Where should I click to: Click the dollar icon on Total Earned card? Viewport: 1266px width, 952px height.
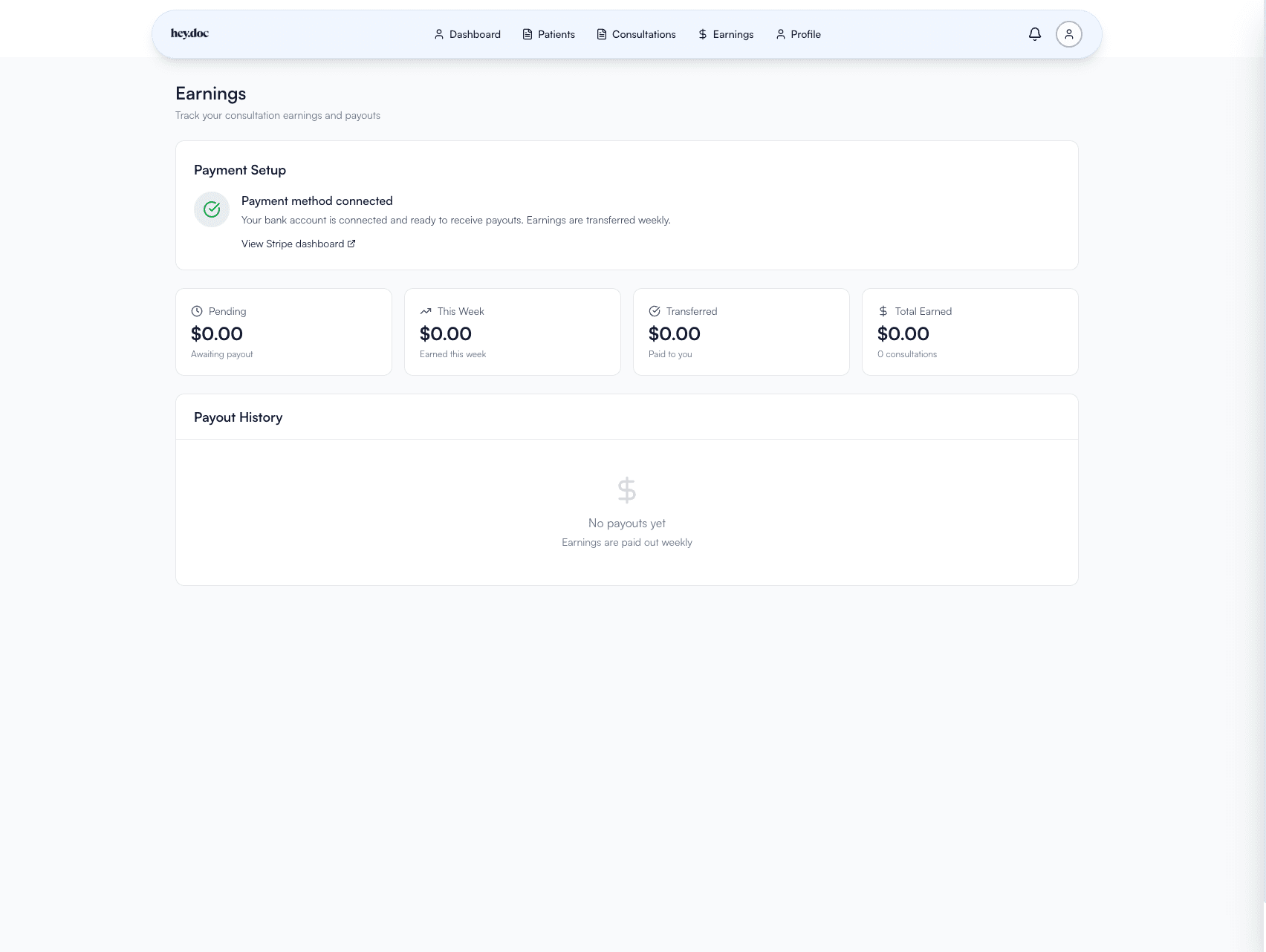pos(883,311)
